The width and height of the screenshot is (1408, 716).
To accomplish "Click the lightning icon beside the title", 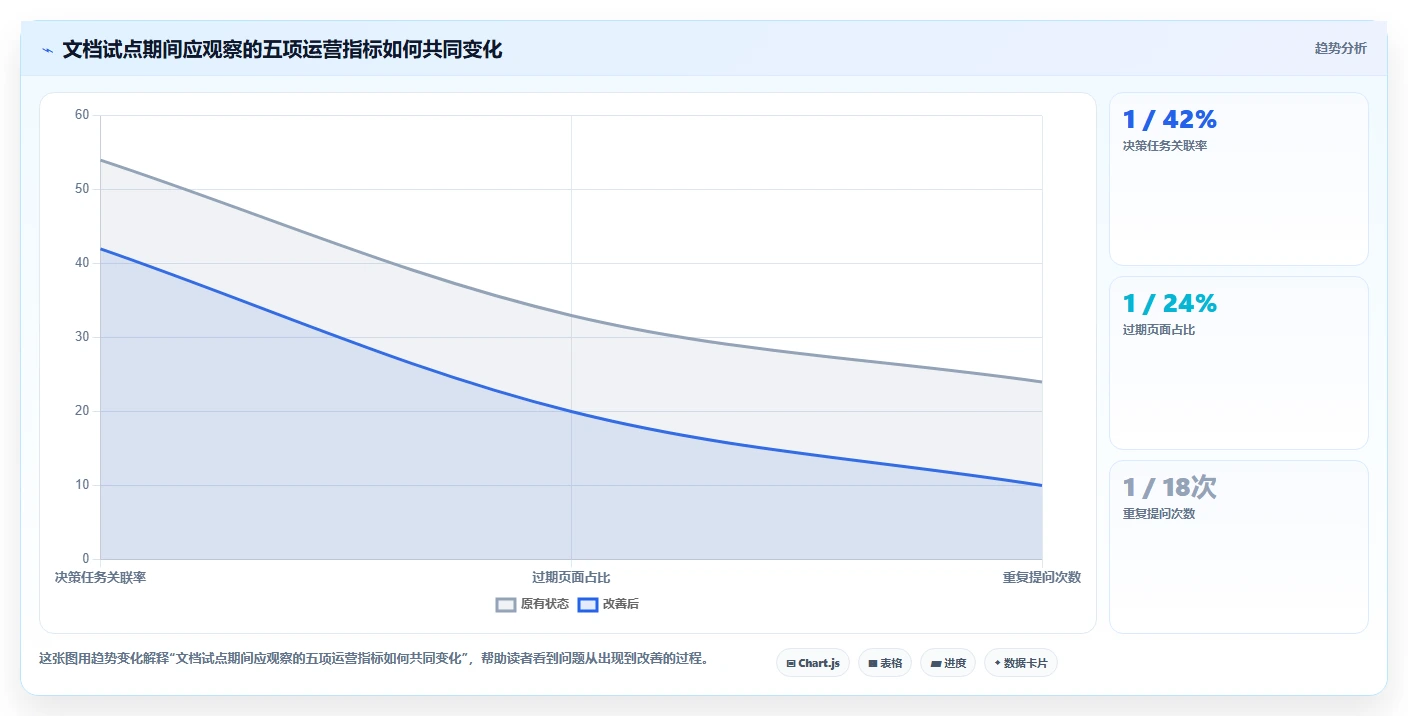I will (47, 50).
